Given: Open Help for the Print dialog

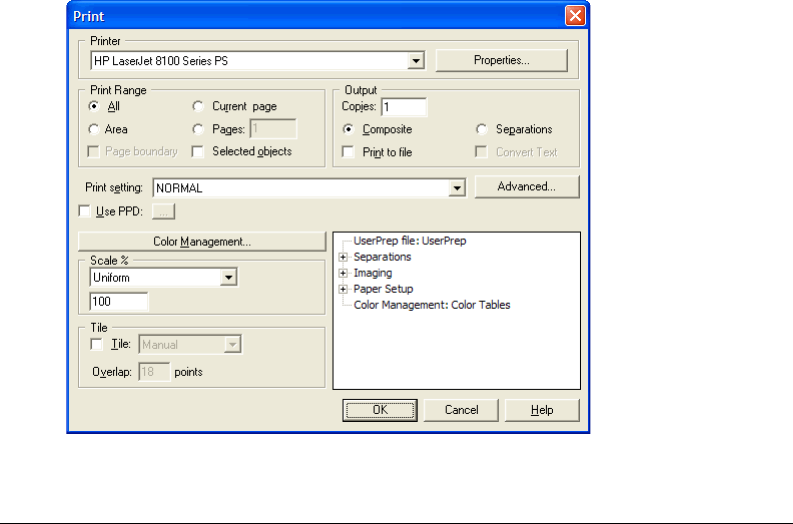Looking at the screenshot, I should [x=542, y=410].
